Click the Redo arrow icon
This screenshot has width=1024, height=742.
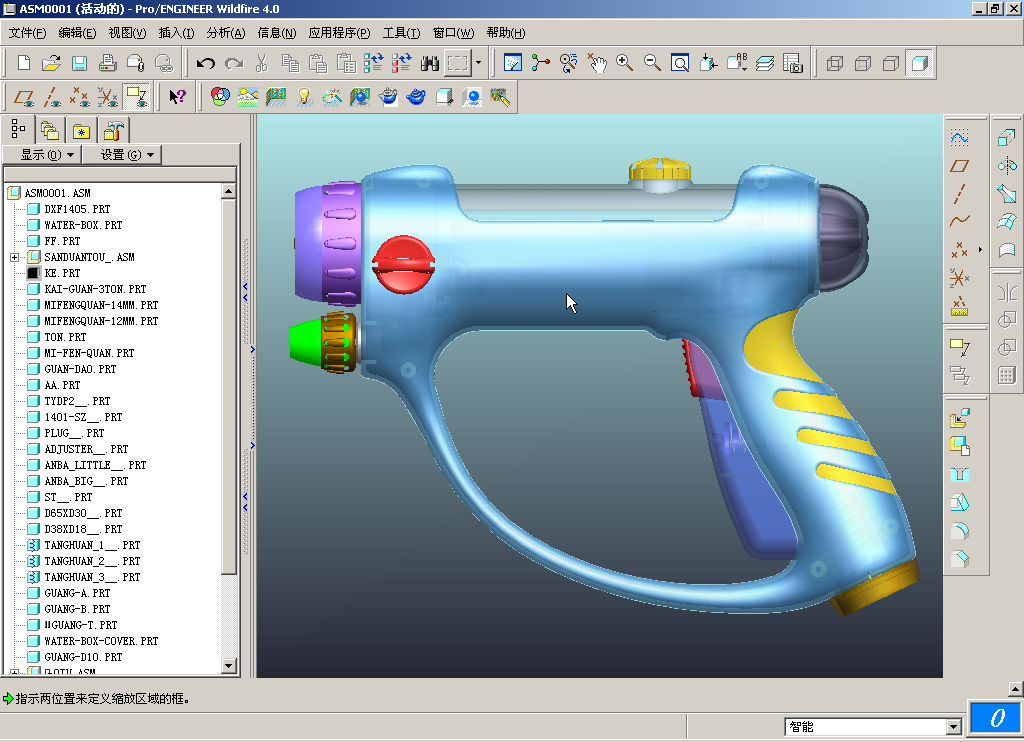coord(234,63)
